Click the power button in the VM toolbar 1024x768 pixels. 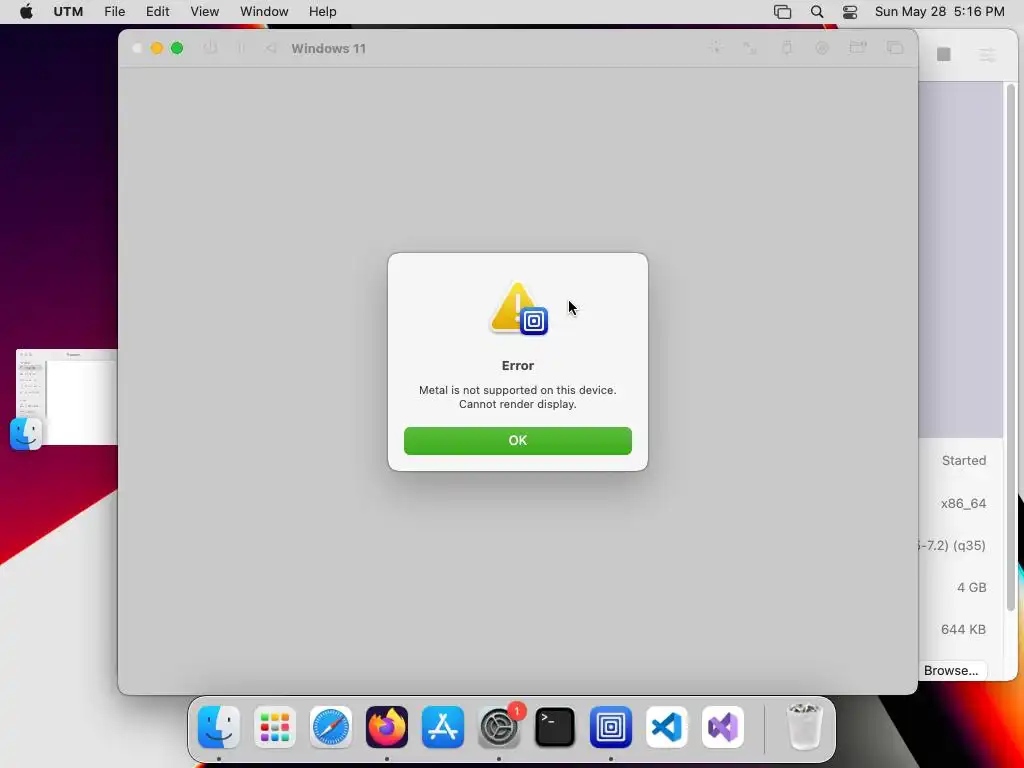[210, 48]
